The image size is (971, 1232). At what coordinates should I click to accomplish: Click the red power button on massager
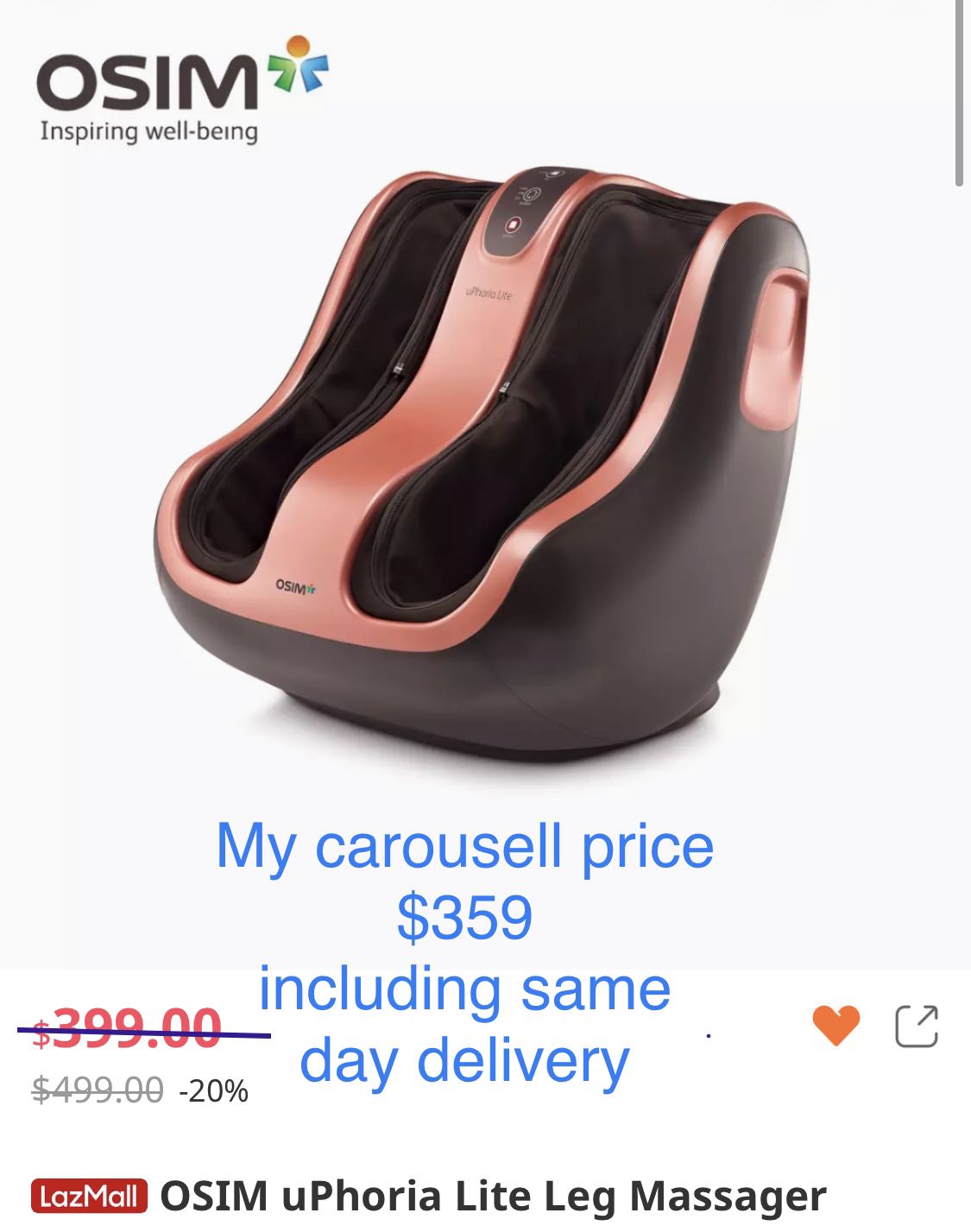(x=514, y=225)
